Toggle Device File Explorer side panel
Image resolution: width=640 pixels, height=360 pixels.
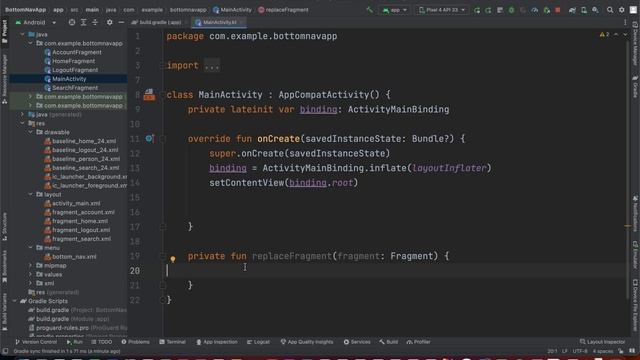click(636, 305)
